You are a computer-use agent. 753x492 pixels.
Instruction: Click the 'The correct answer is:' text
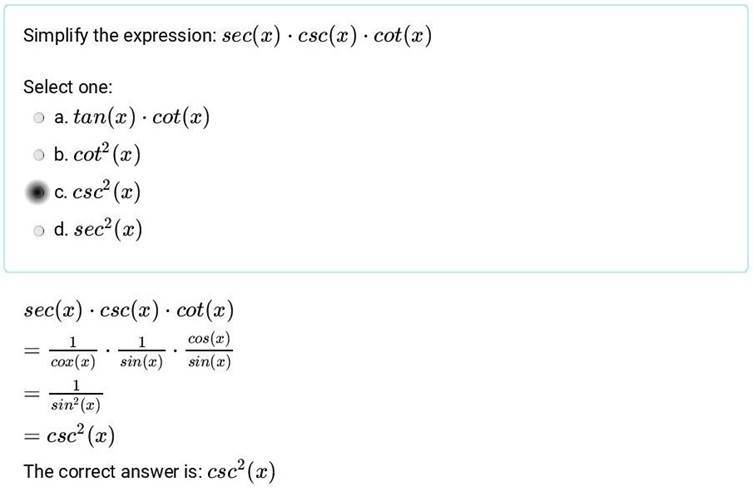[113, 472]
